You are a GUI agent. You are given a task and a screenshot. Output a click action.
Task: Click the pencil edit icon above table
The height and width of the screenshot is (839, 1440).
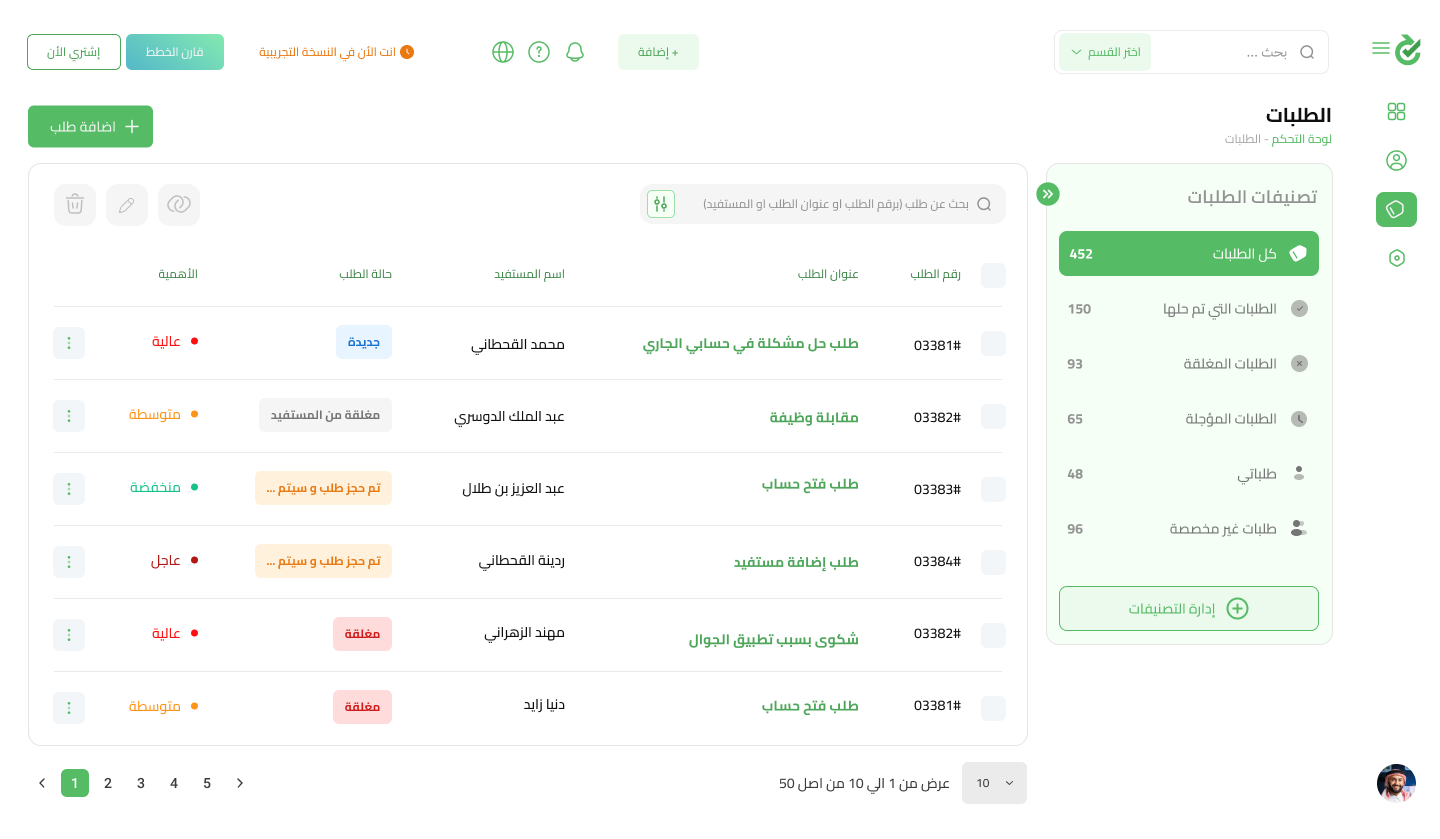pos(127,205)
